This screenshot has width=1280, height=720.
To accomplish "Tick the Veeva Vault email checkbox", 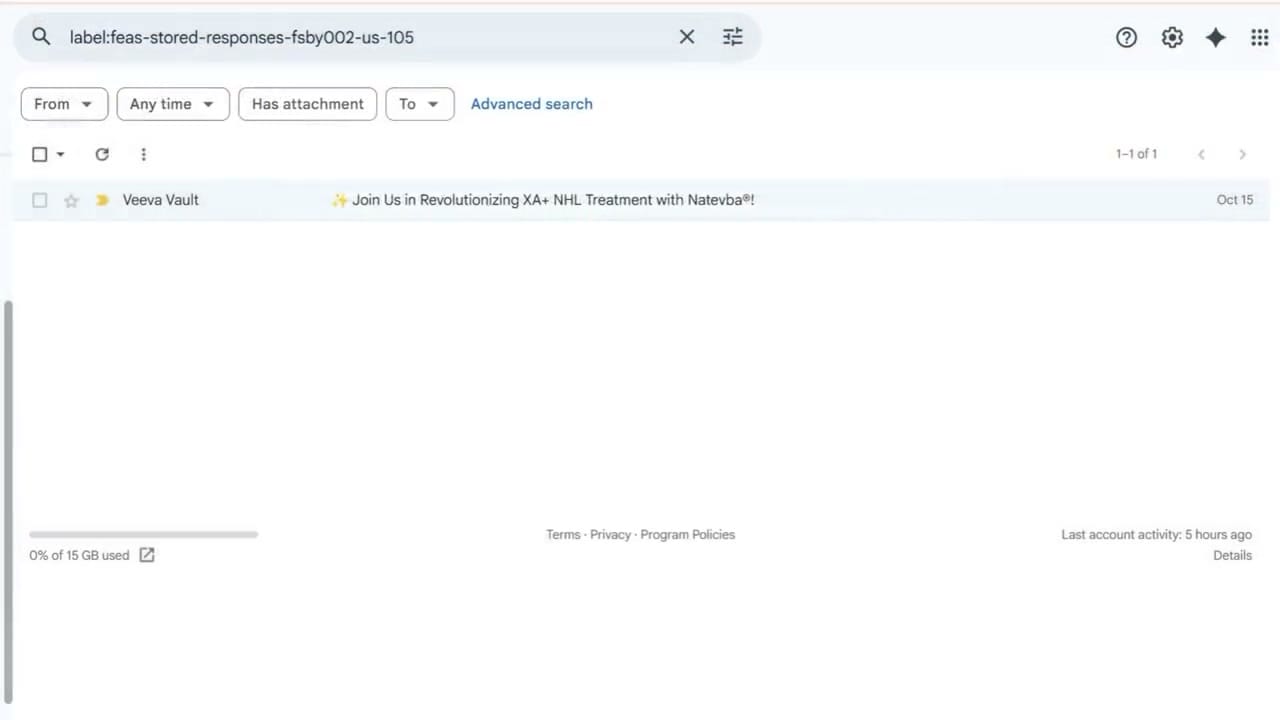I will pyautogui.click(x=40, y=200).
